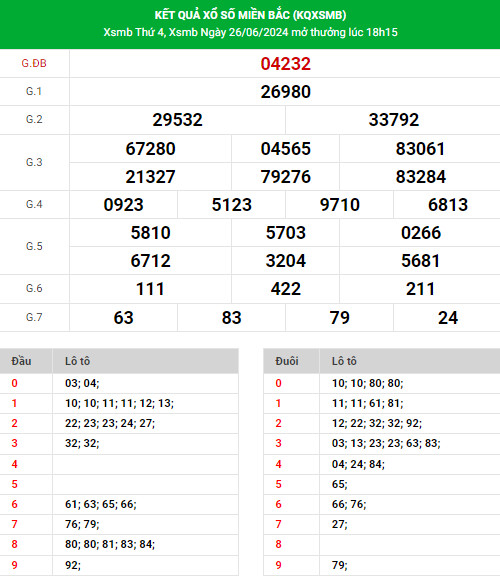
Task: Click the special prize number 04232
Action: click(285, 64)
